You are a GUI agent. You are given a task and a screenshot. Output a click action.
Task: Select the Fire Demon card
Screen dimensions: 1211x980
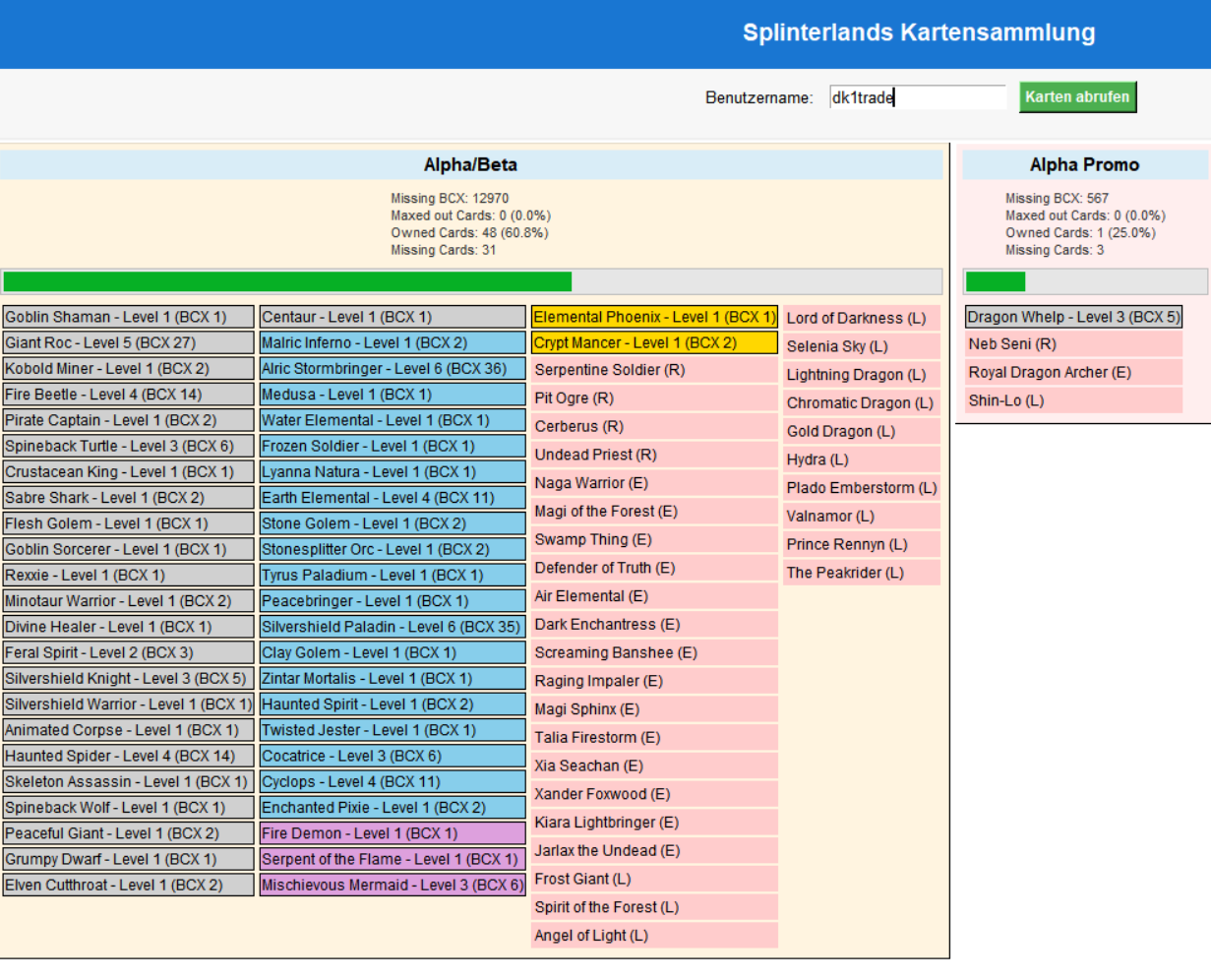(x=393, y=833)
